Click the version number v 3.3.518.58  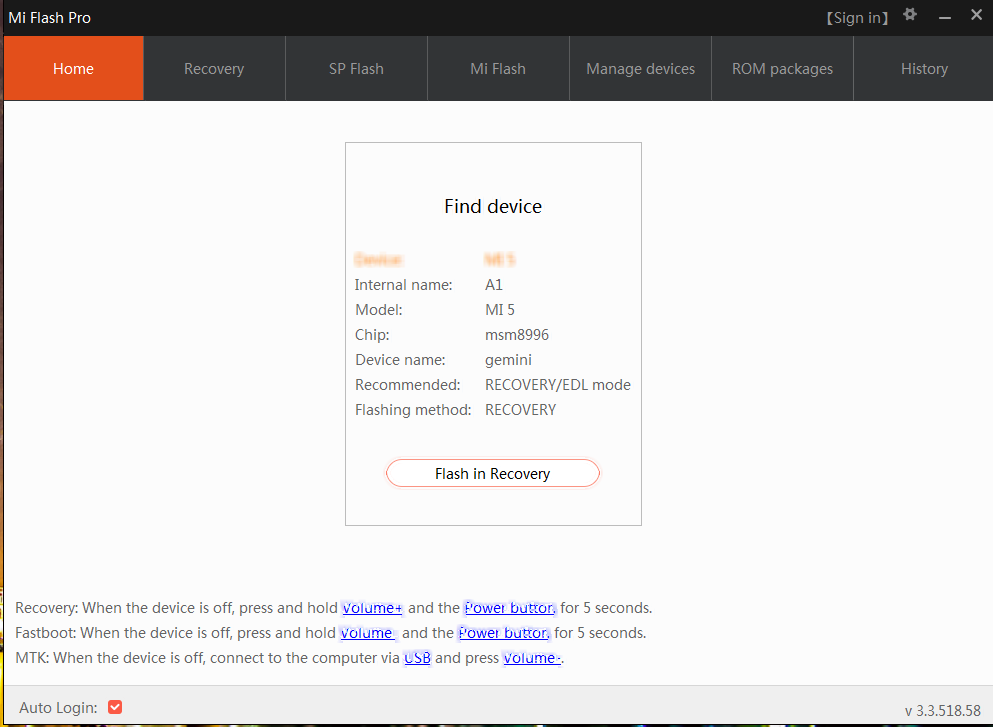point(942,711)
